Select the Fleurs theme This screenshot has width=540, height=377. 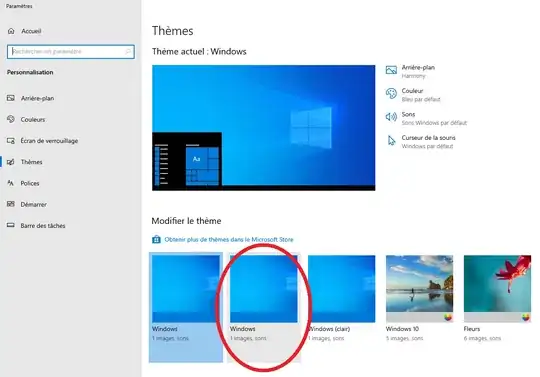[497, 299]
